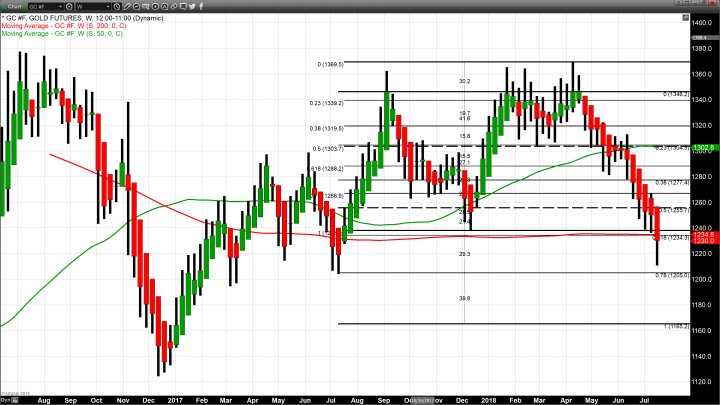Viewport: 720px width, 405px height.
Task: Click the symbol lookup icon beside GC #F
Action: 68,7
